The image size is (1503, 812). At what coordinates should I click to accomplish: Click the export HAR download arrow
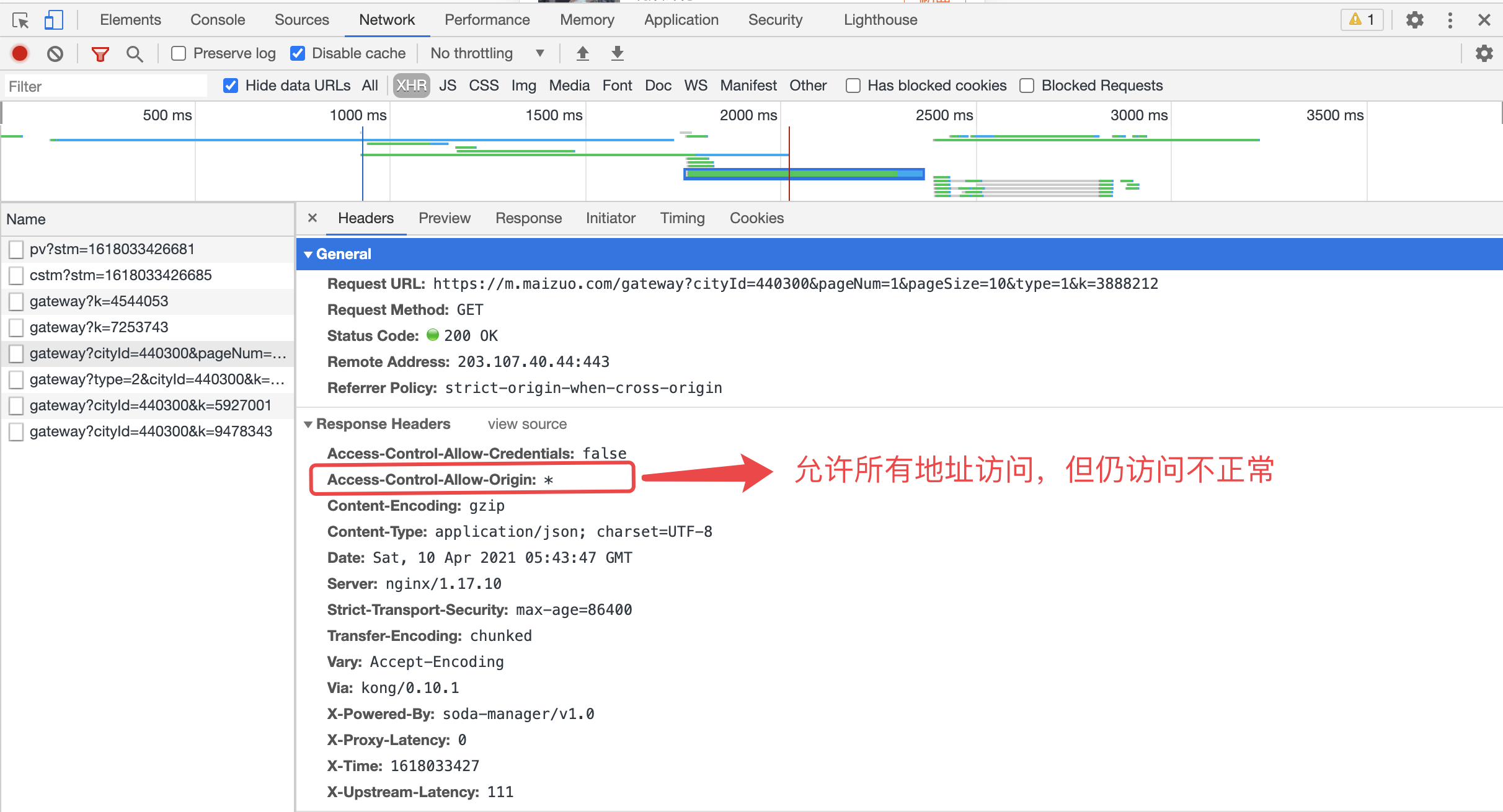coord(617,54)
